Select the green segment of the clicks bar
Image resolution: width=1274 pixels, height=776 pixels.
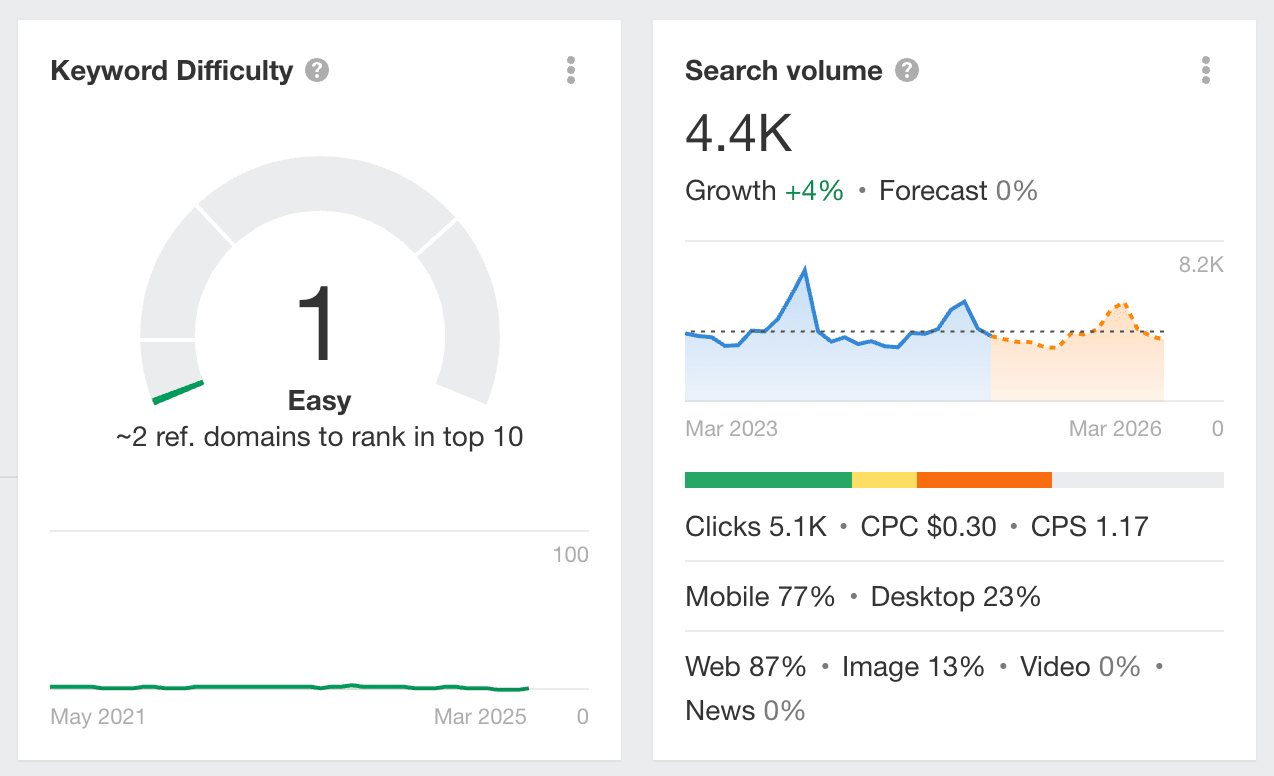point(768,480)
